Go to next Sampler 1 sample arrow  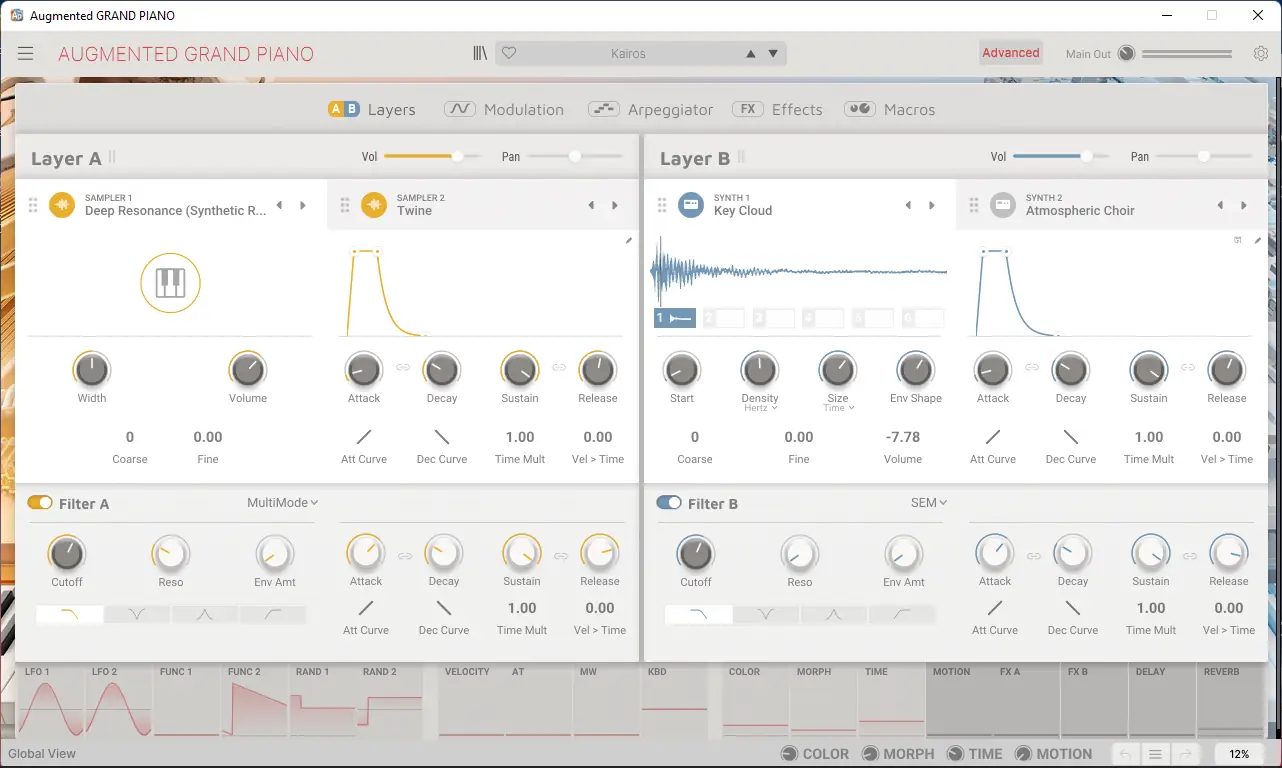(303, 205)
